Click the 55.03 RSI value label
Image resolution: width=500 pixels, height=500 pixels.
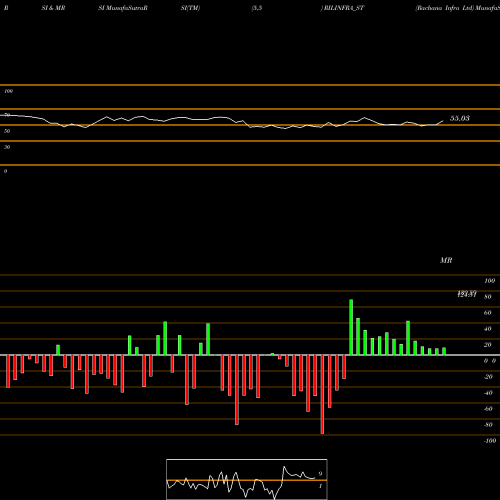pos(460,118)
